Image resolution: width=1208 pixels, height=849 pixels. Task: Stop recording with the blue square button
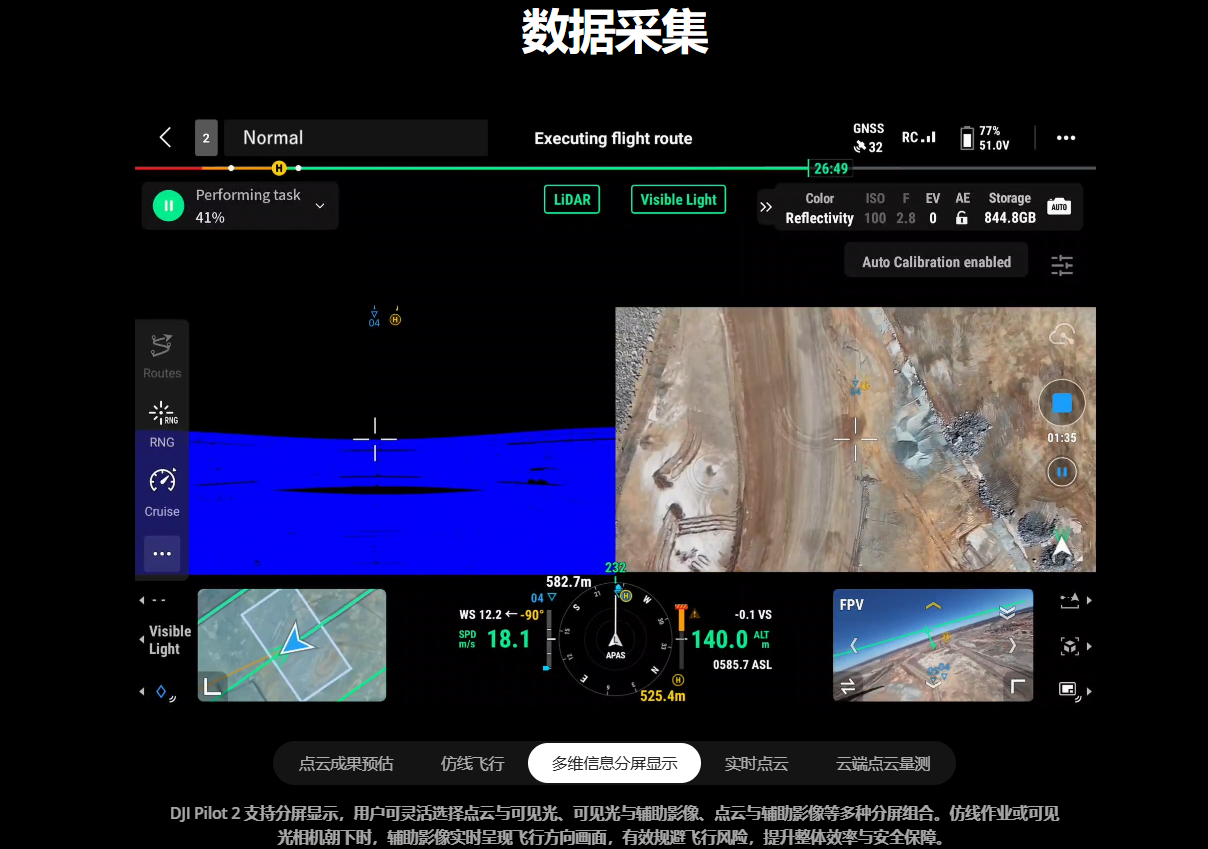[x=1062, y=403]
